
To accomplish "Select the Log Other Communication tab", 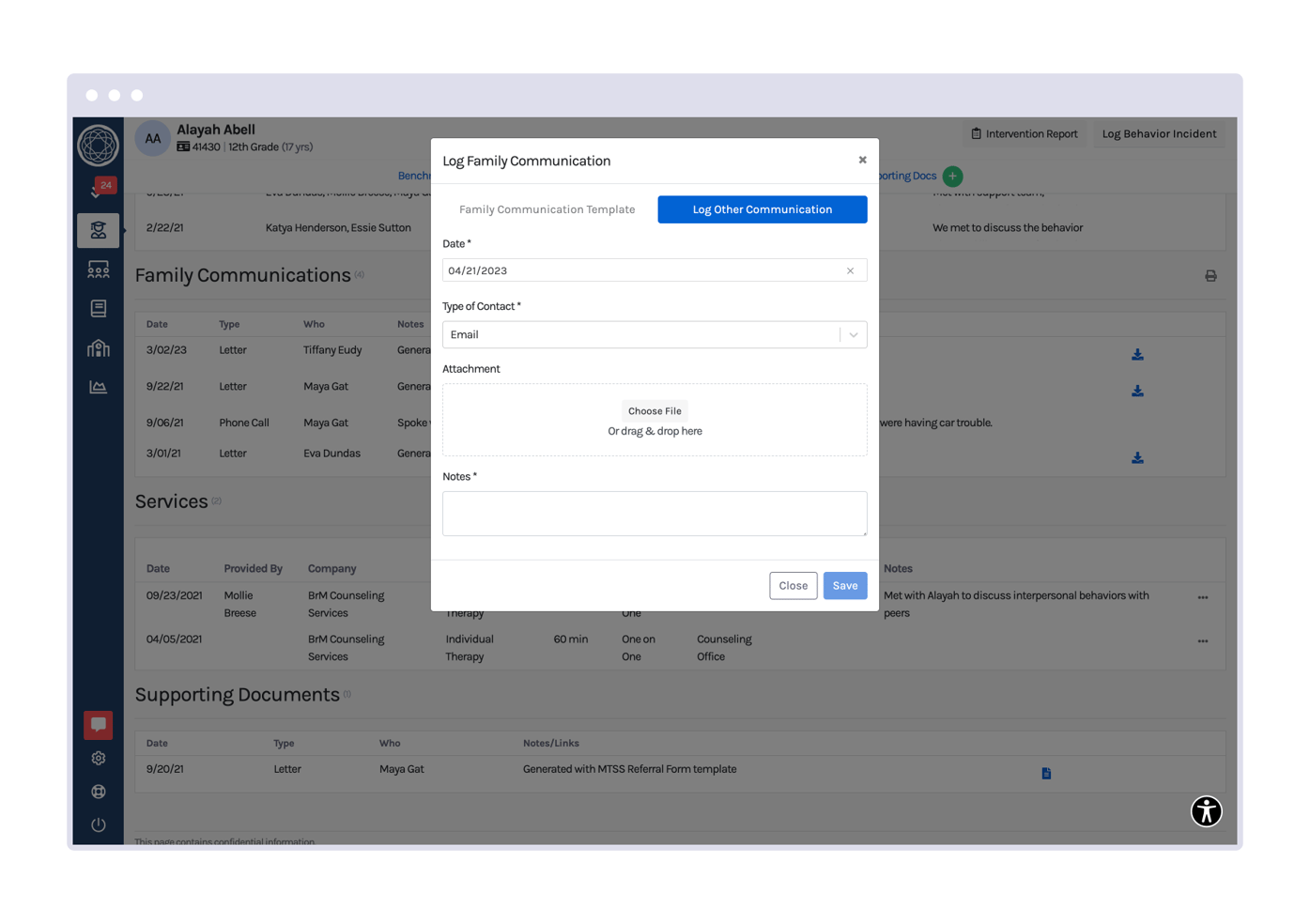I will click(x=762, y=208).
